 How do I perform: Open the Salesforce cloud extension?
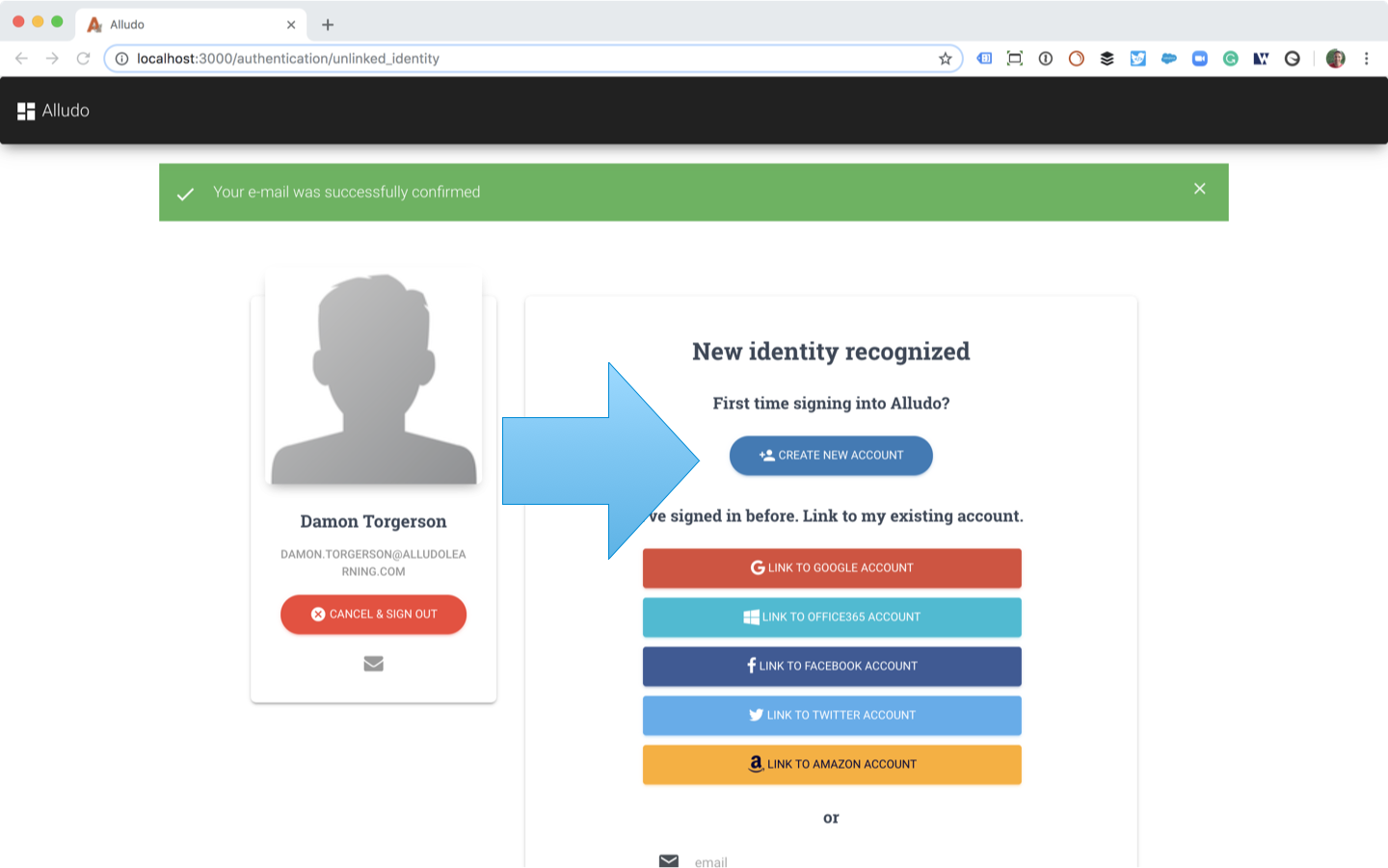[1169, 59]
